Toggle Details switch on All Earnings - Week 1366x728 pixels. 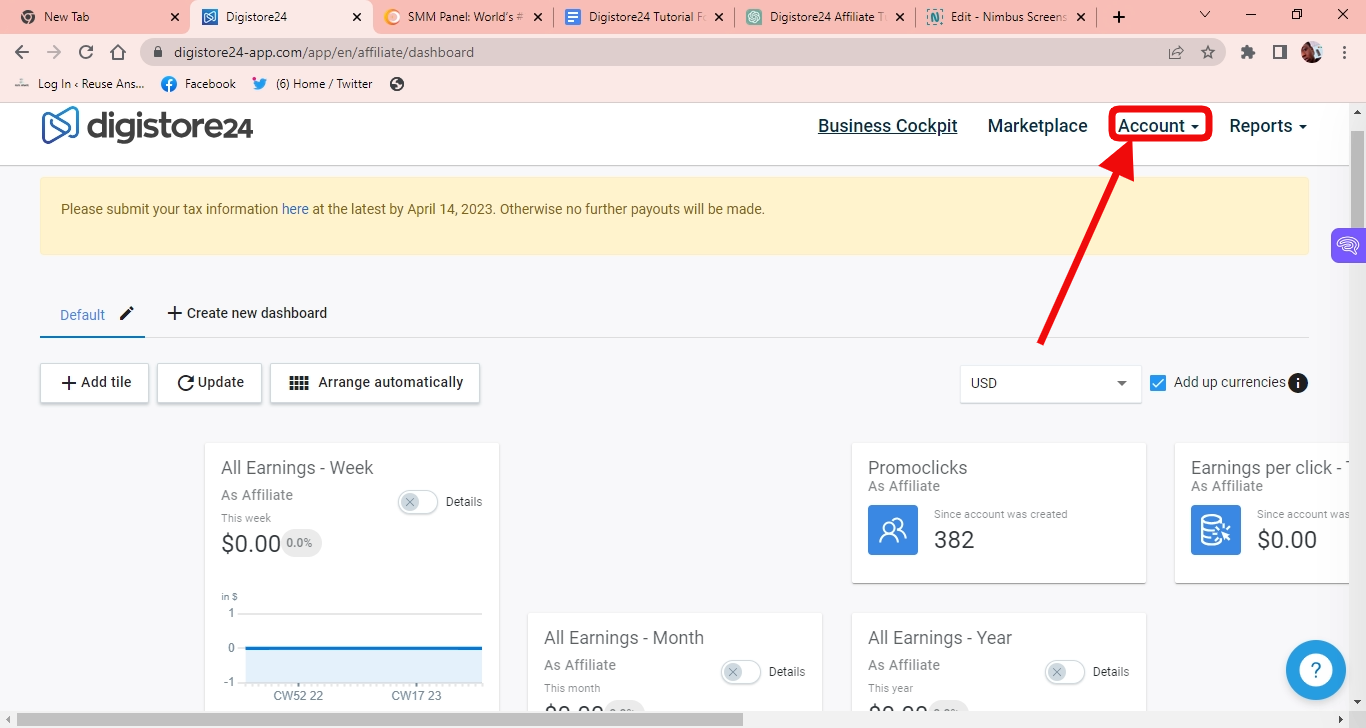[x=418, y=502]
